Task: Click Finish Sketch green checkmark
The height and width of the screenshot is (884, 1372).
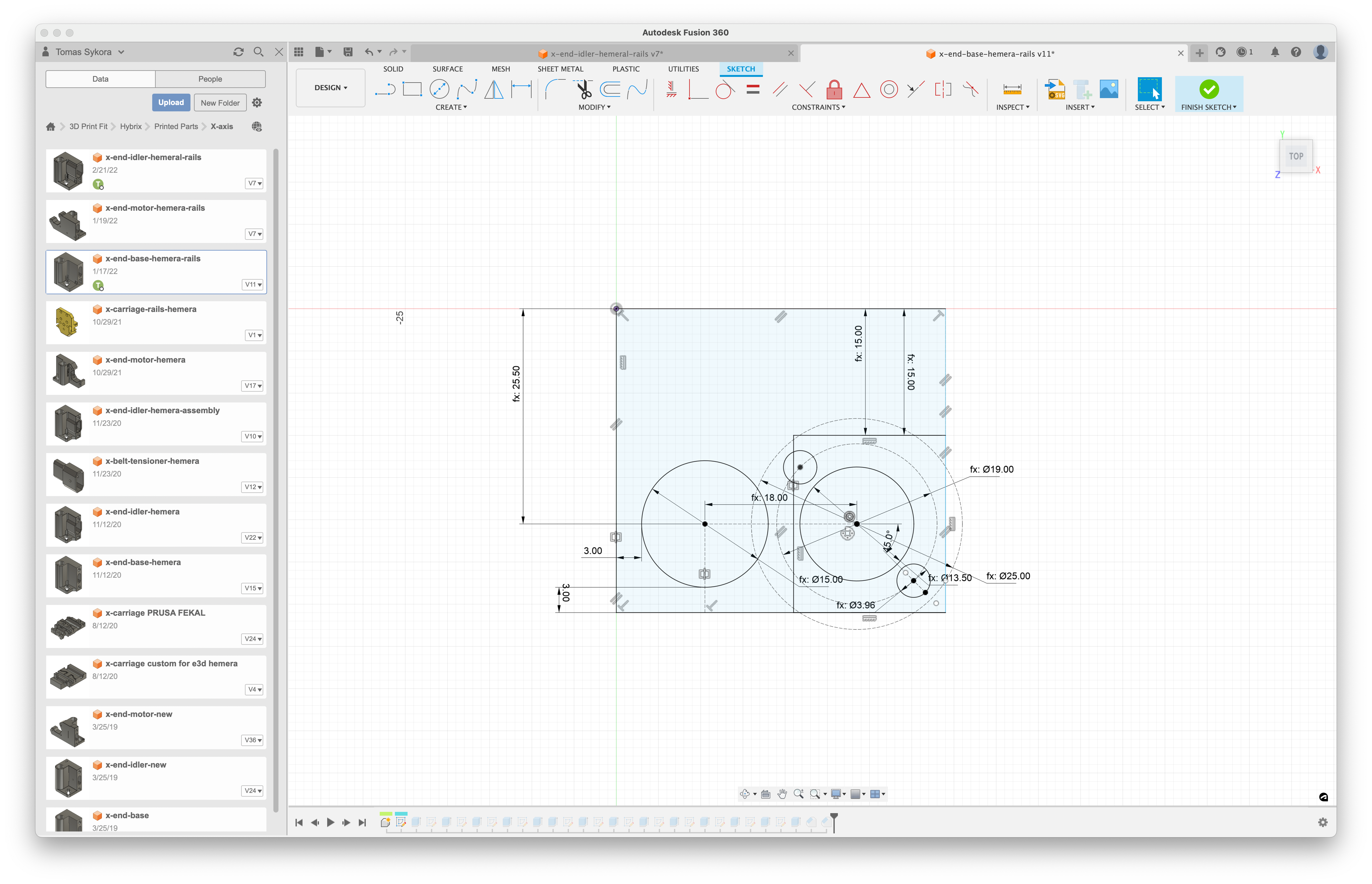Action: pos(1208,90)
